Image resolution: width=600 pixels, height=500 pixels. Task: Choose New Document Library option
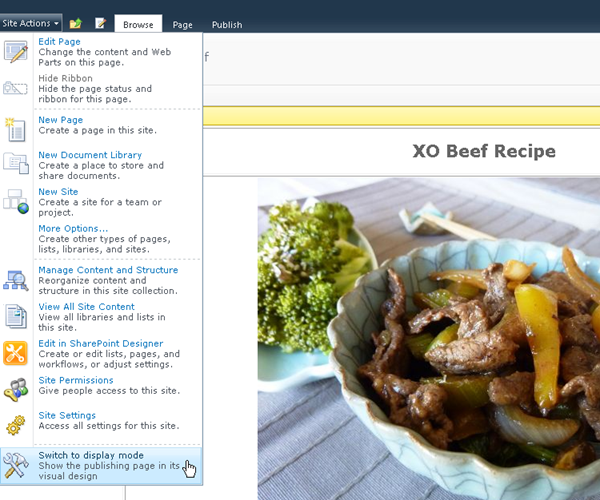click(101, 165)
